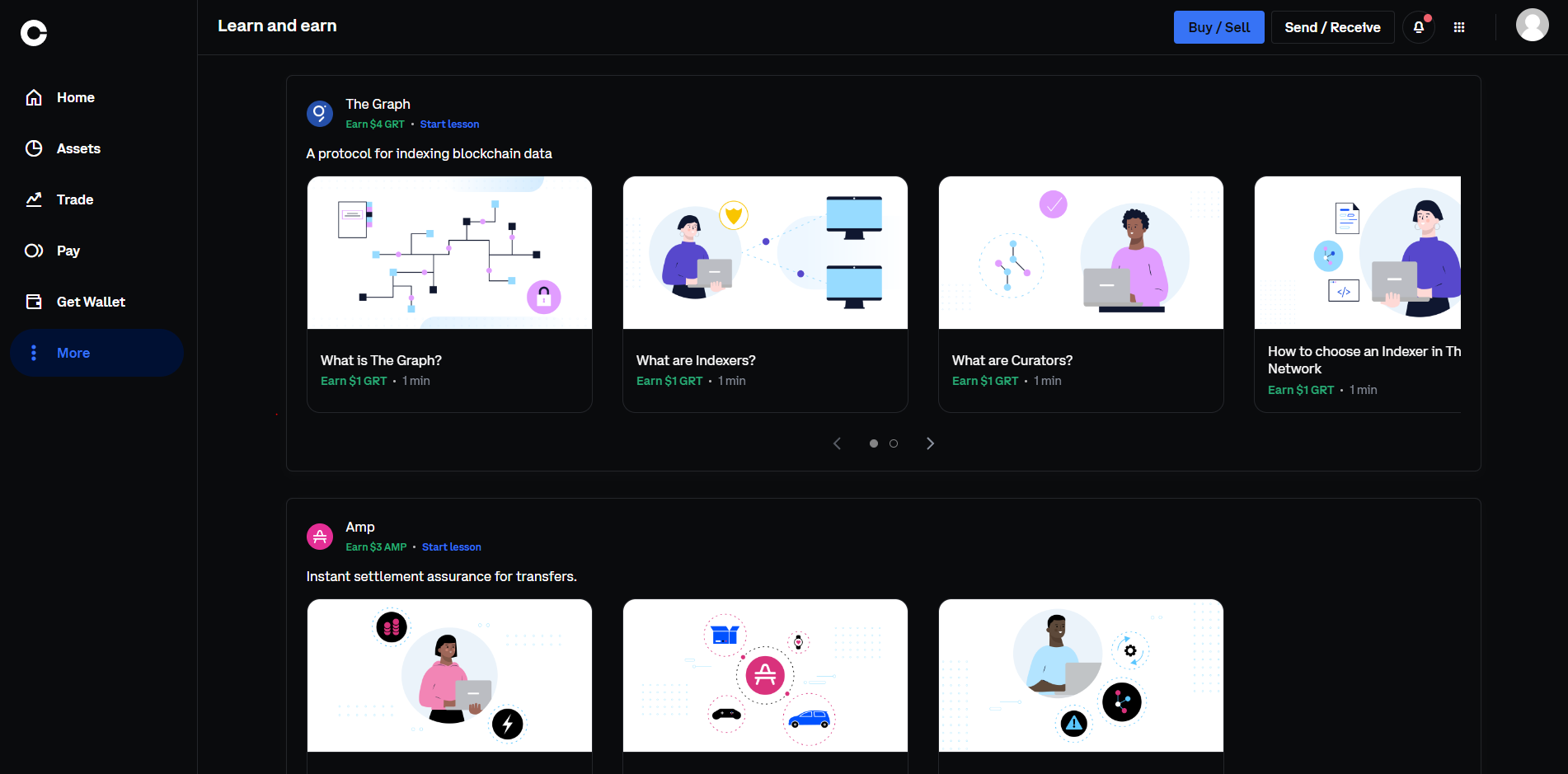Click the More three-dots icon
This screenshot has width=1568, height=774.
coord(34,353)
